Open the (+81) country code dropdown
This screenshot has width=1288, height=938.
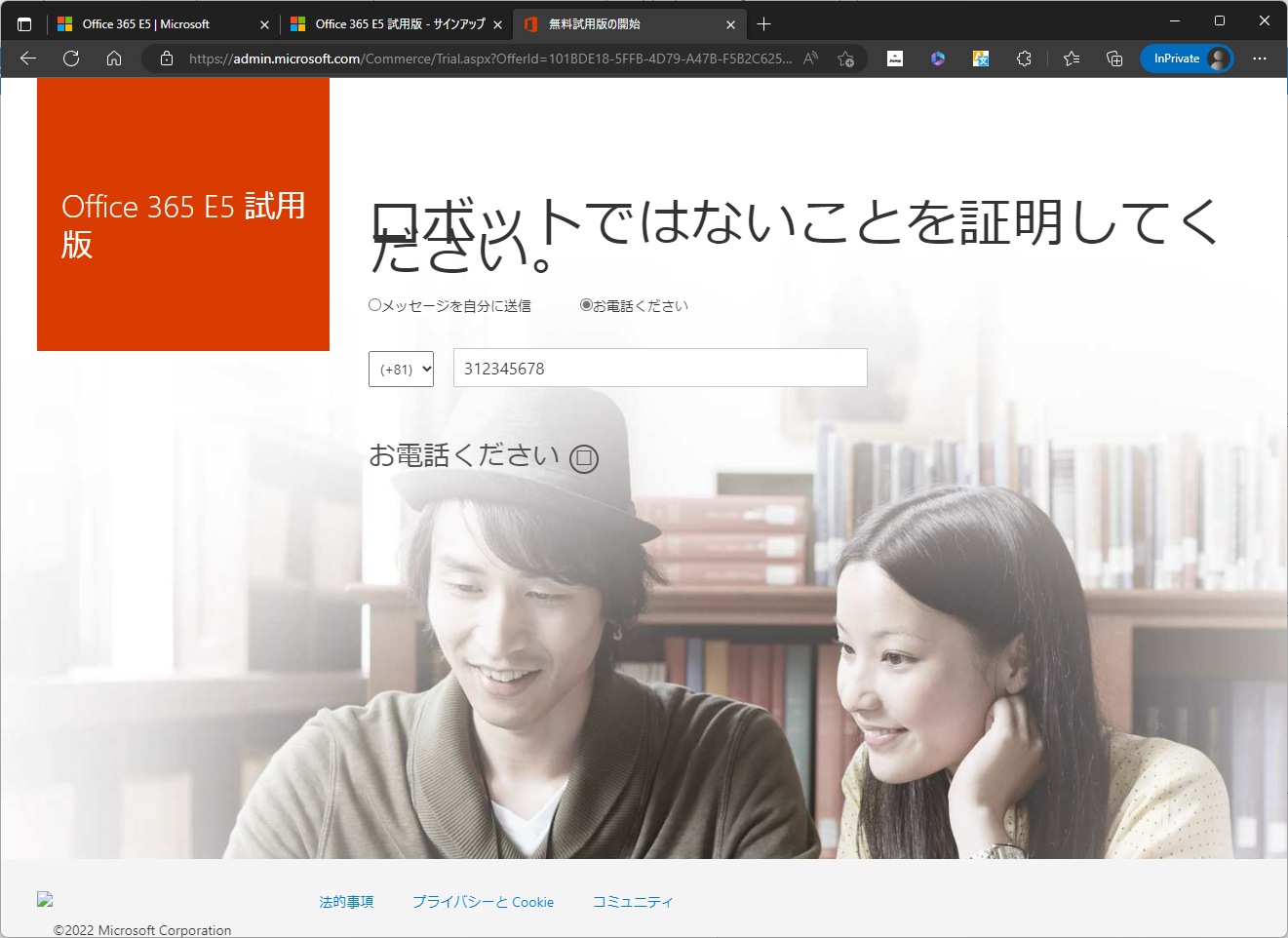point(401,369)
